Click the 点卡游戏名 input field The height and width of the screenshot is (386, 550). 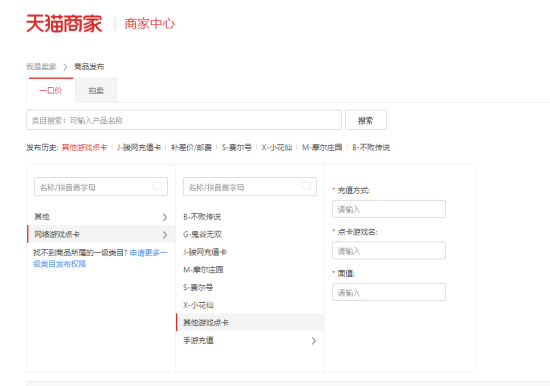(389, 251)
